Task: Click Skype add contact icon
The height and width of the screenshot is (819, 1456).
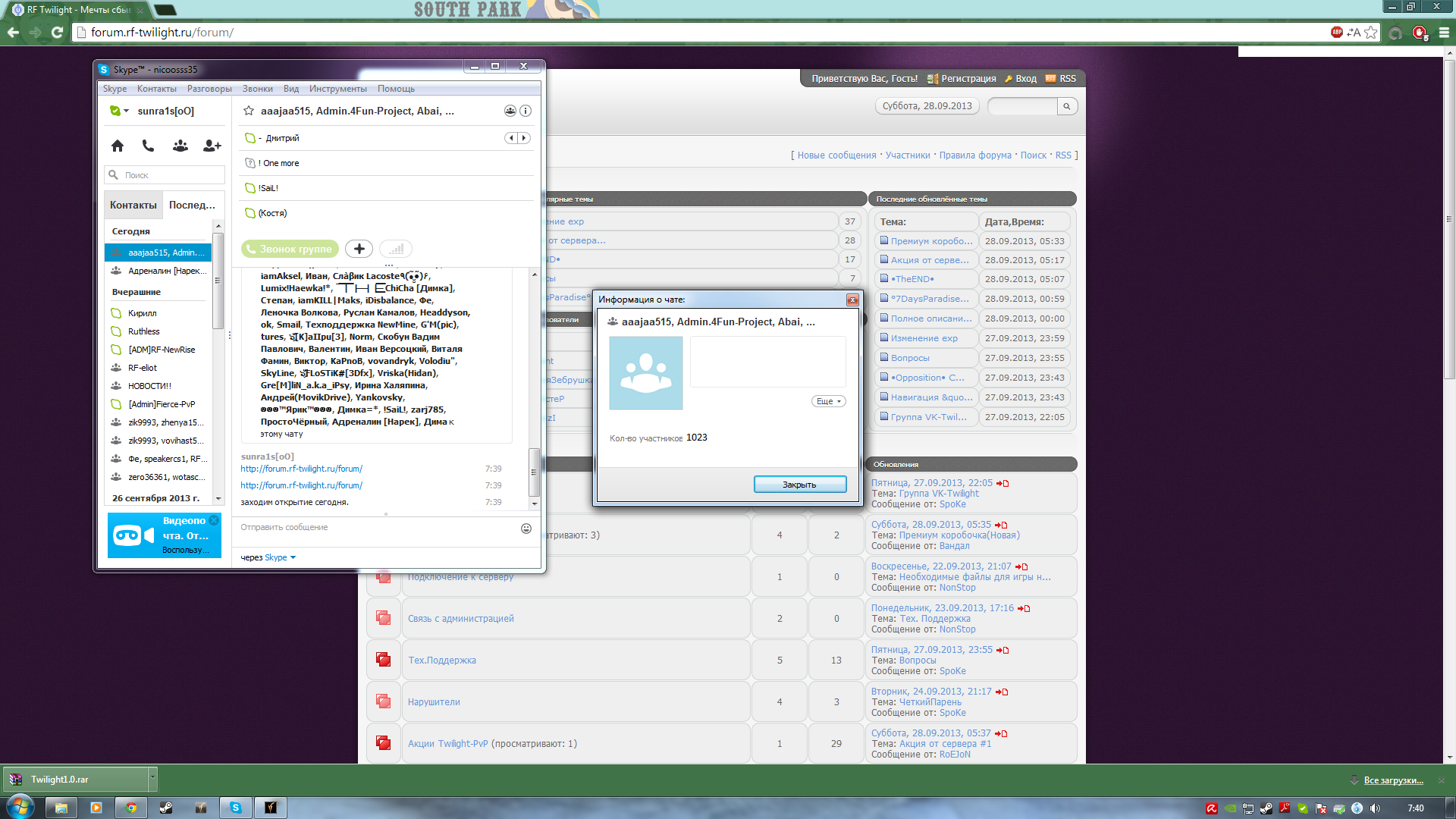Action: pos(212,146)
